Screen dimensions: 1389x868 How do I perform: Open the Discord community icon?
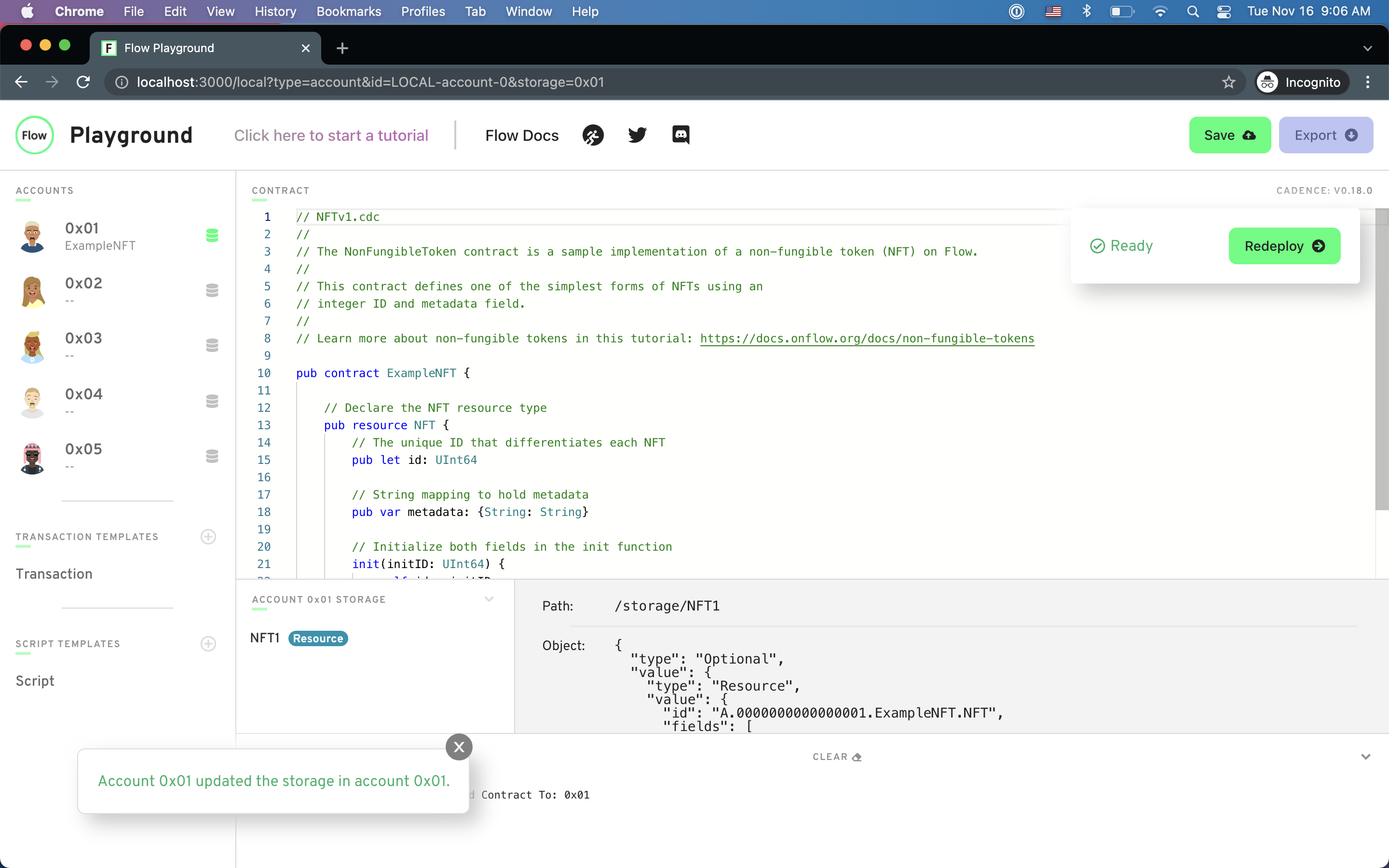(x=680, y=135)
